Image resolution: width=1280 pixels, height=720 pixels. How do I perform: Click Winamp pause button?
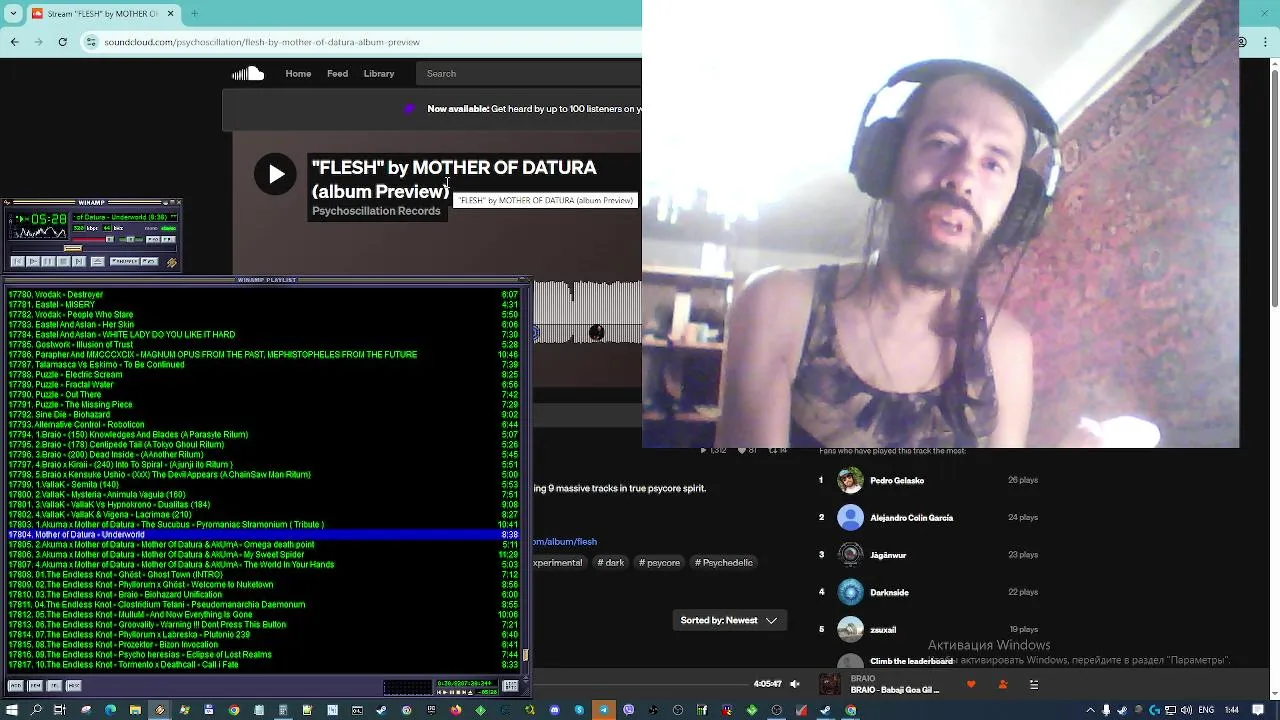tap(48, 262)
